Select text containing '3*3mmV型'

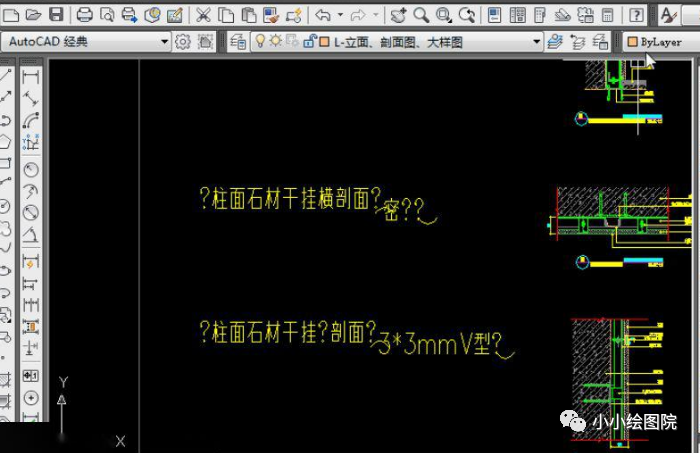pyautogui.click(x=442, y=344)
